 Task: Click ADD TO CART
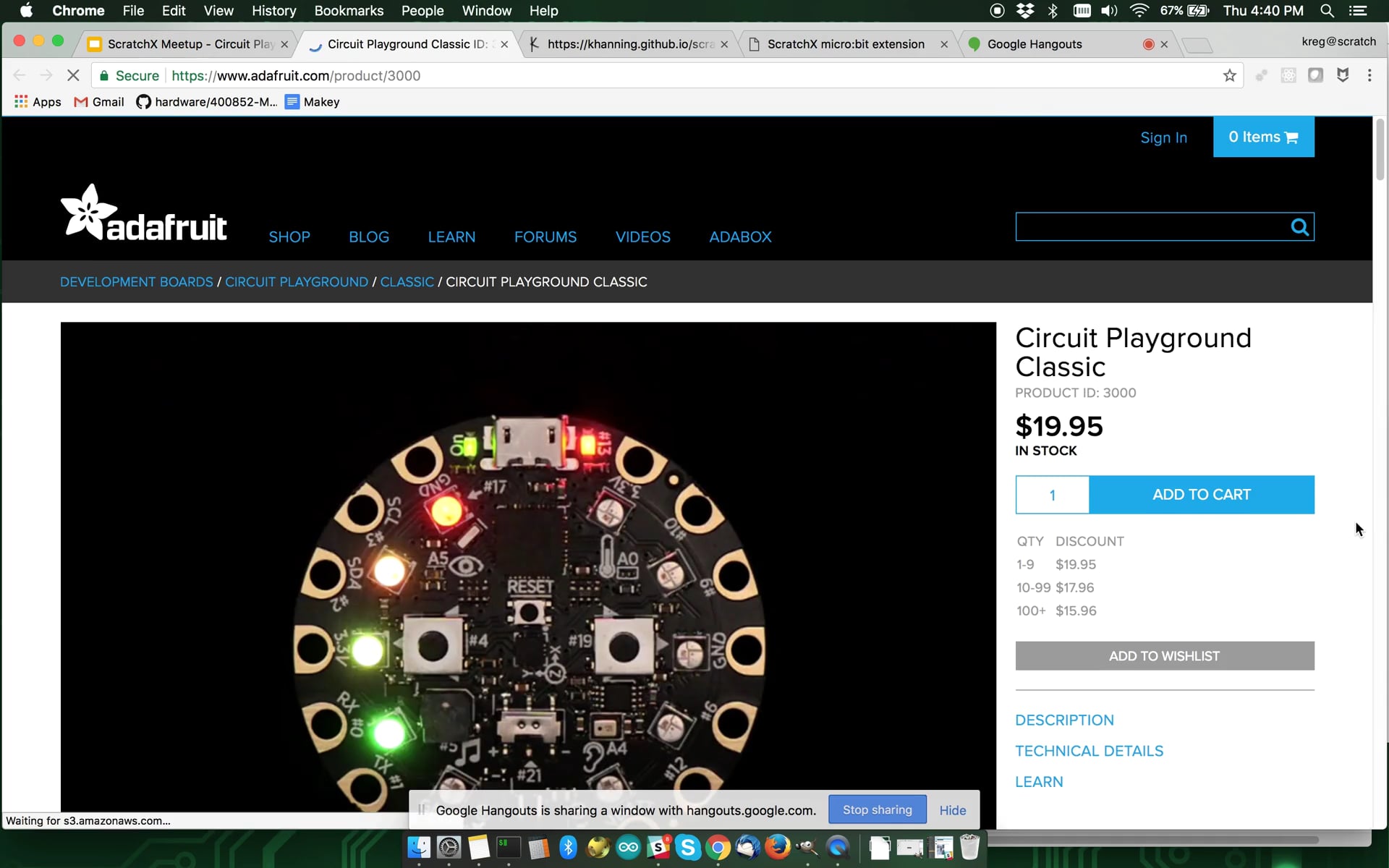[1201, 495]
